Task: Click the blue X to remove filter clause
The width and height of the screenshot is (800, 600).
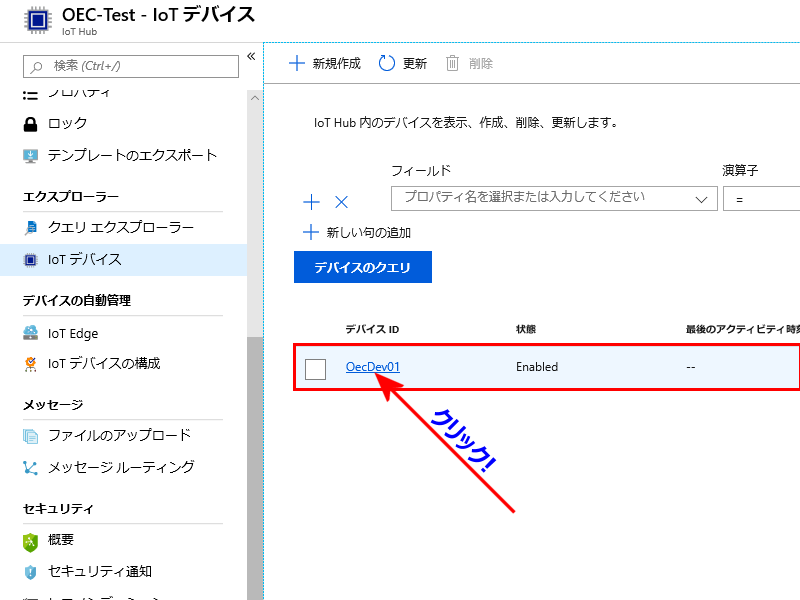Action: (341, 202)
